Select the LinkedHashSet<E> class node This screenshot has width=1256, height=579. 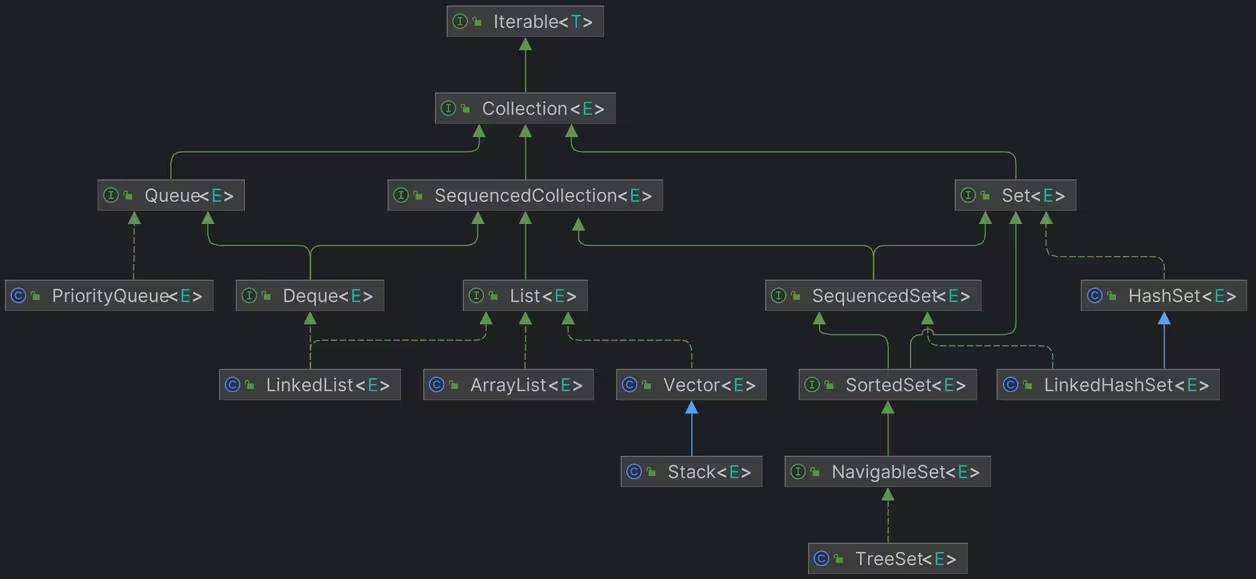pos(1108,385)
